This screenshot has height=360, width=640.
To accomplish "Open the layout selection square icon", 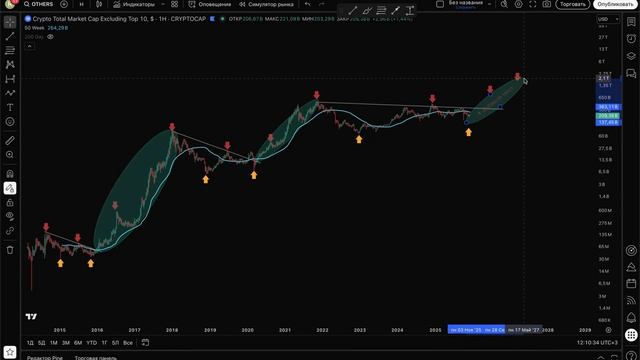I will 440,4.
